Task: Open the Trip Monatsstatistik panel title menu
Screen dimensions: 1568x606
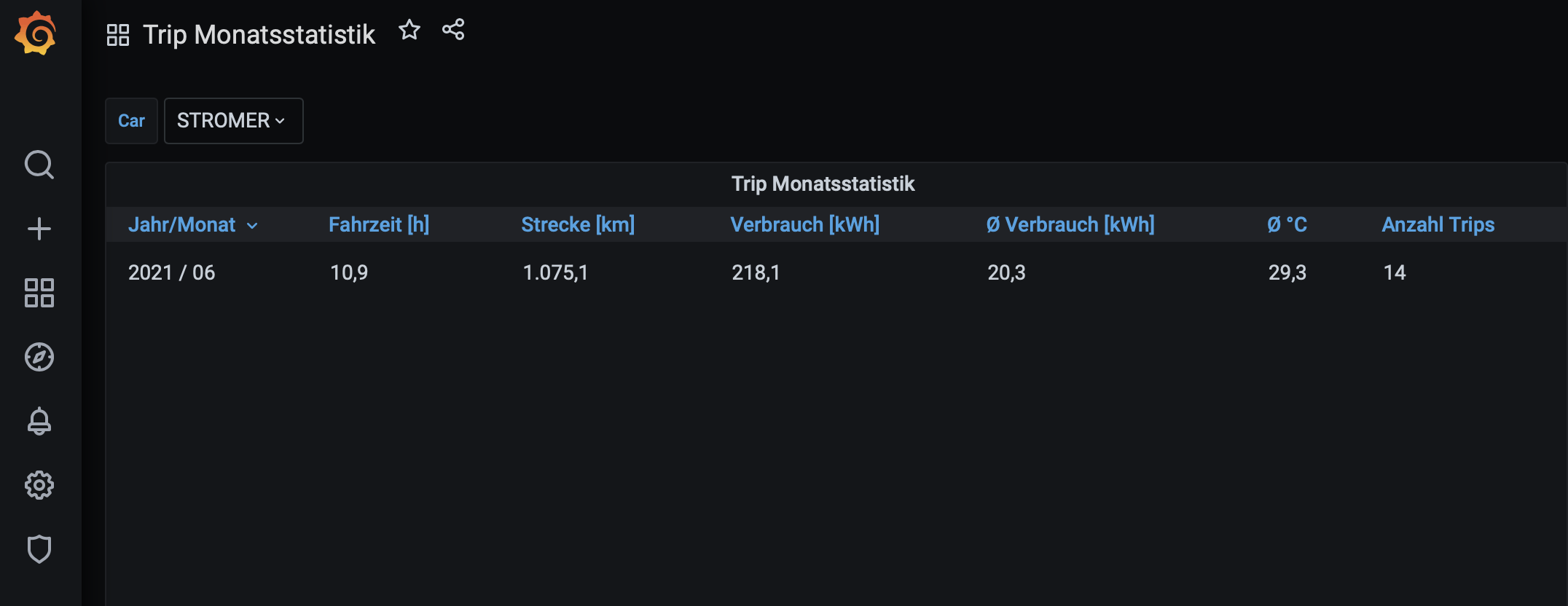Action: tap(823, 184)
